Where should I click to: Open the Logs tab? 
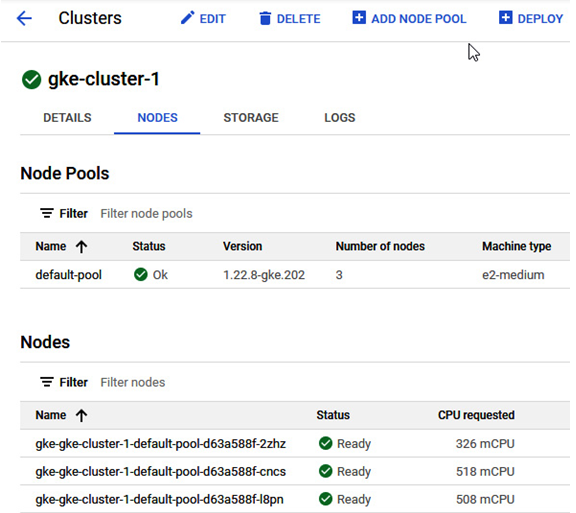339,118
